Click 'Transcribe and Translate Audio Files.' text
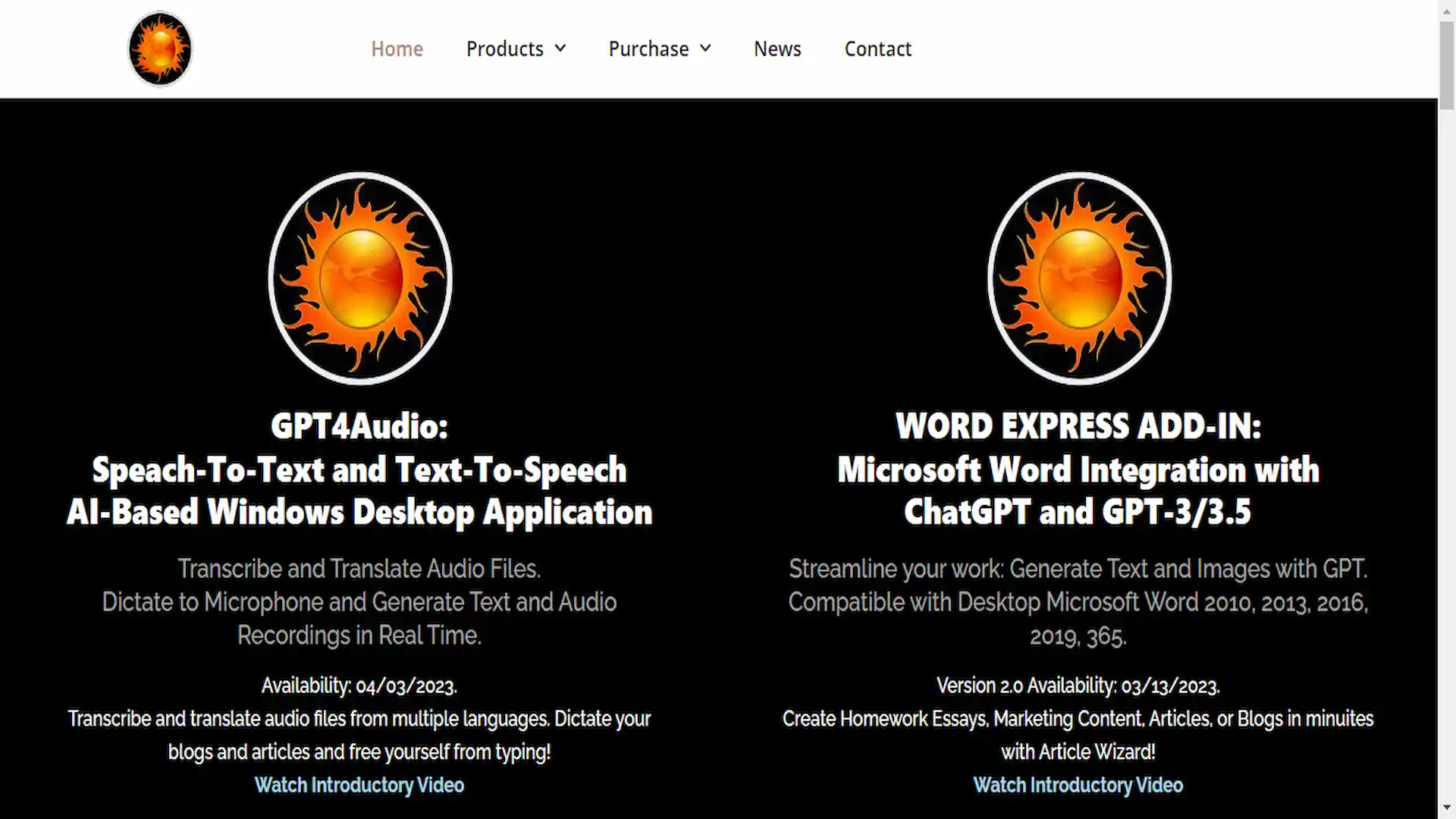Screen dimensions: 1456x819 (359, 569)
